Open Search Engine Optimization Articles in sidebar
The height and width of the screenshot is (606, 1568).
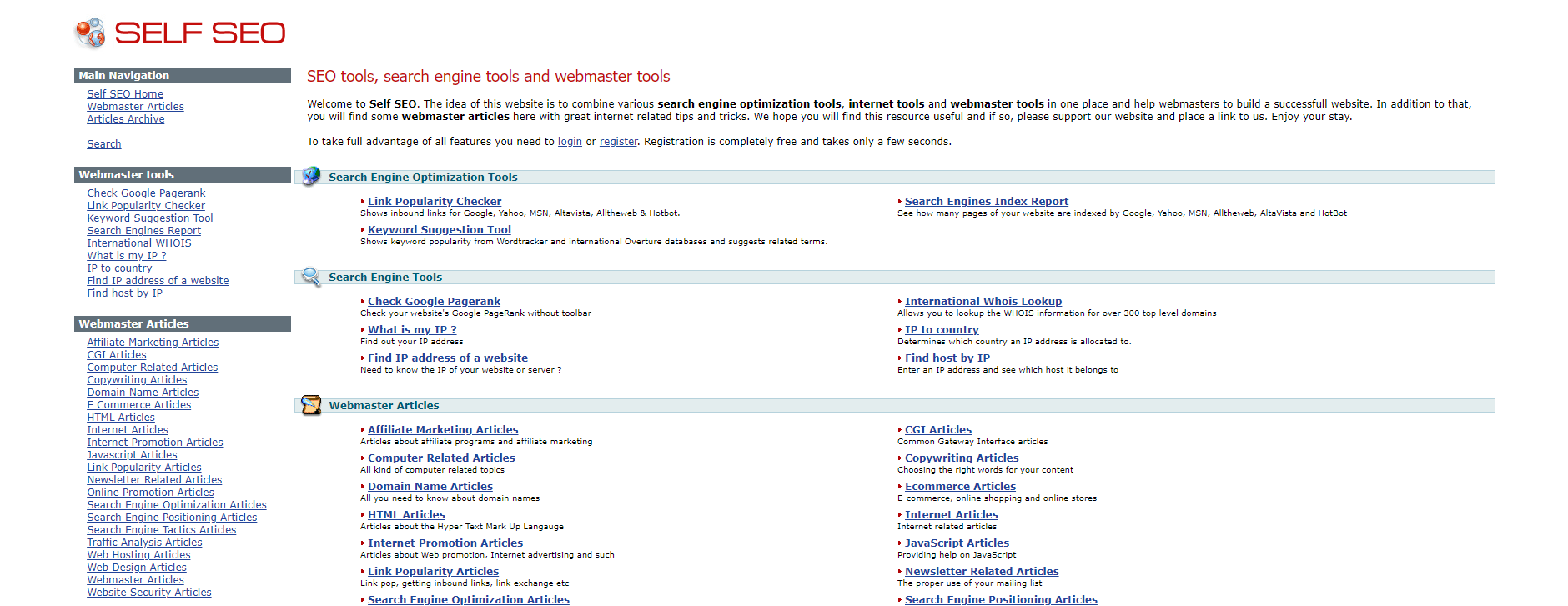pyautogui.click(x=177, y=505)
